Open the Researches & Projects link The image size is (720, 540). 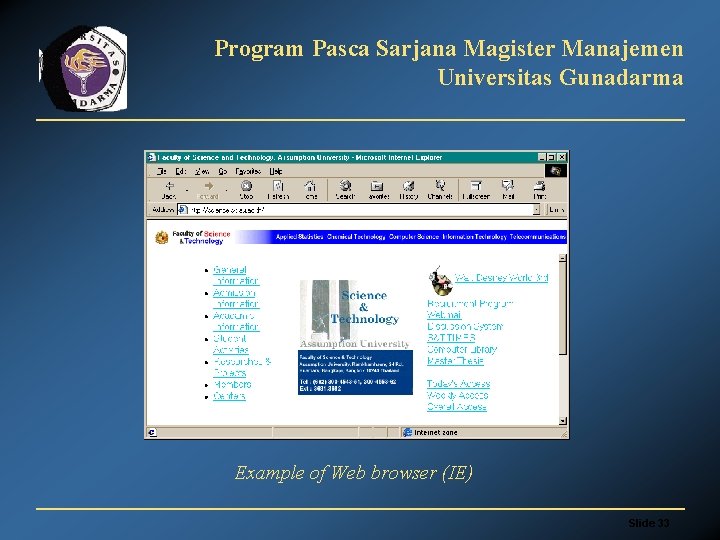pos(242,367)
